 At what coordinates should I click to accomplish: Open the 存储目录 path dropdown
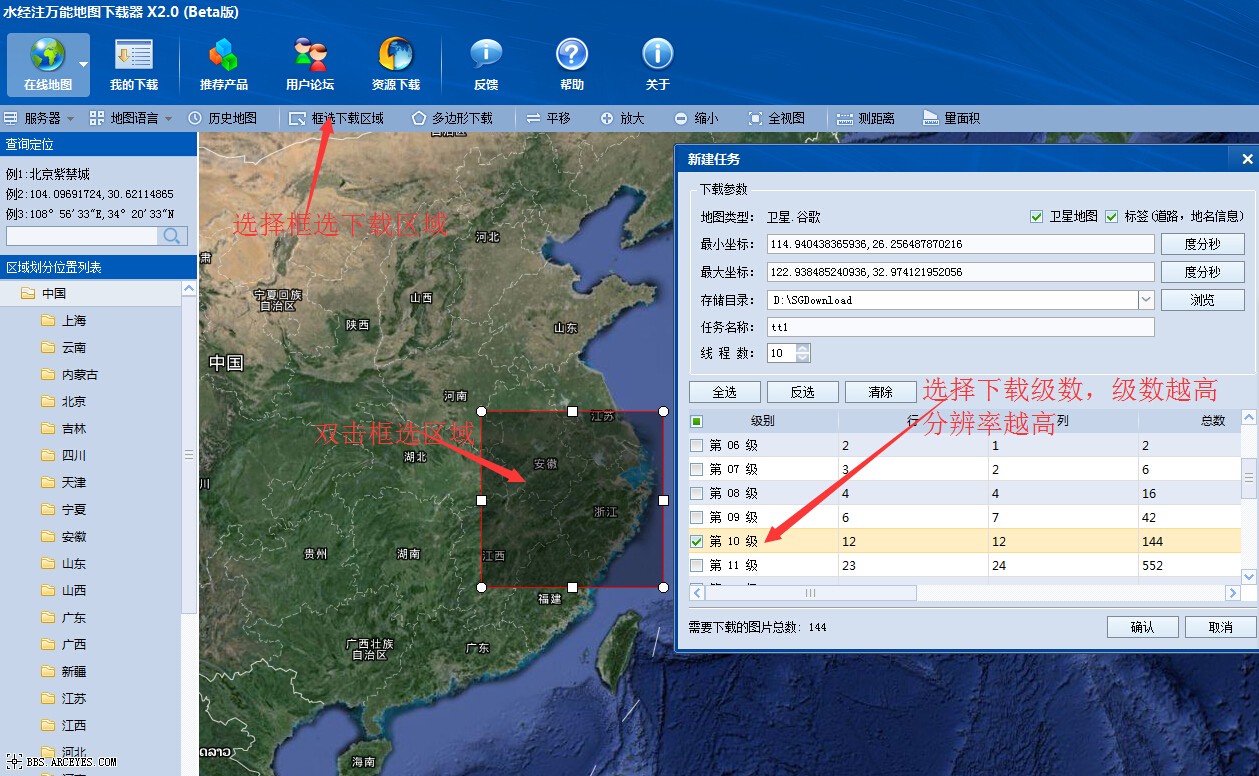click(1146, 300)
